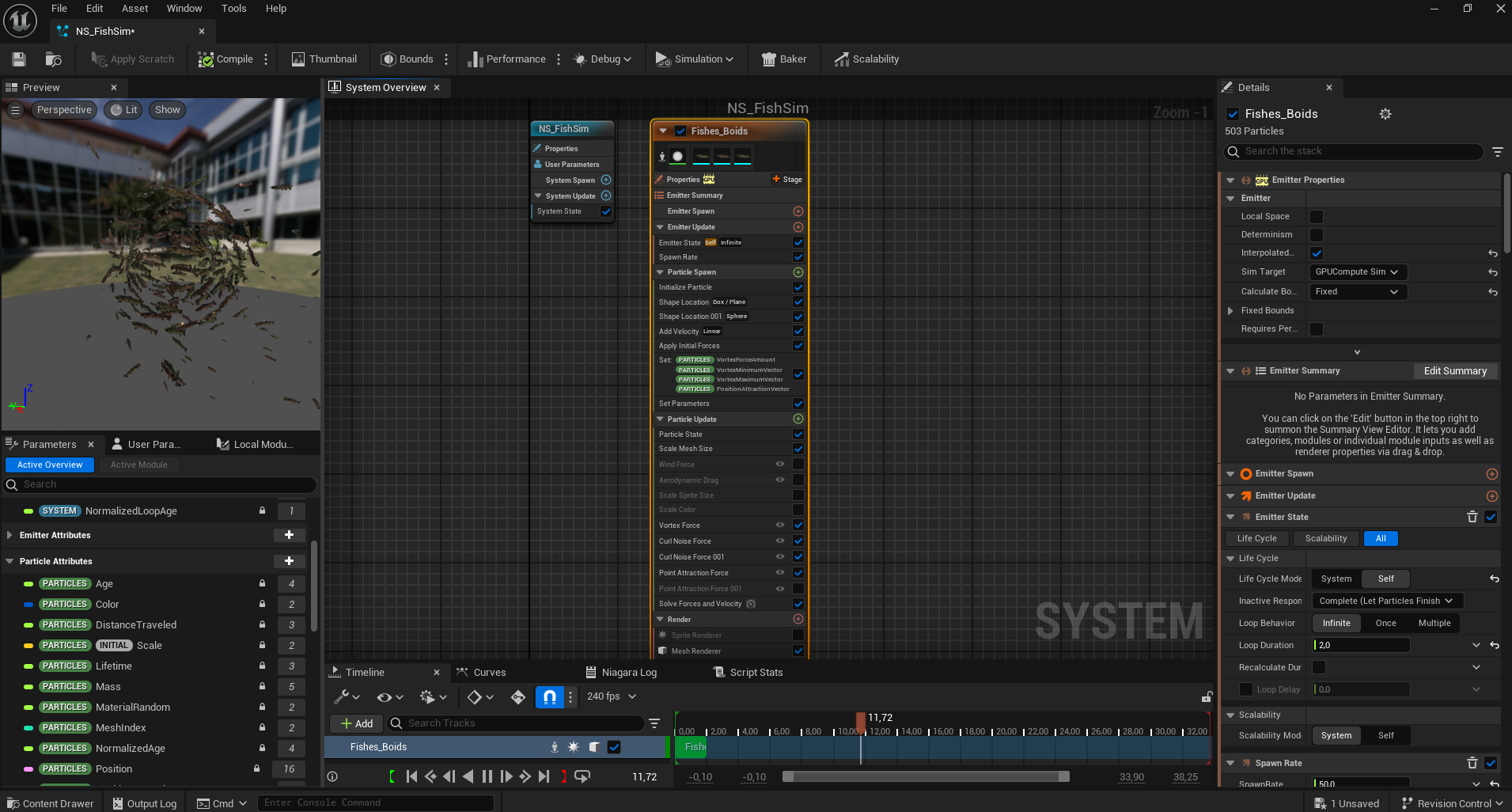Screen dimensions: 1512x812
Task: Toggle the Local Space checkbox
Action: click(1317, 217)
